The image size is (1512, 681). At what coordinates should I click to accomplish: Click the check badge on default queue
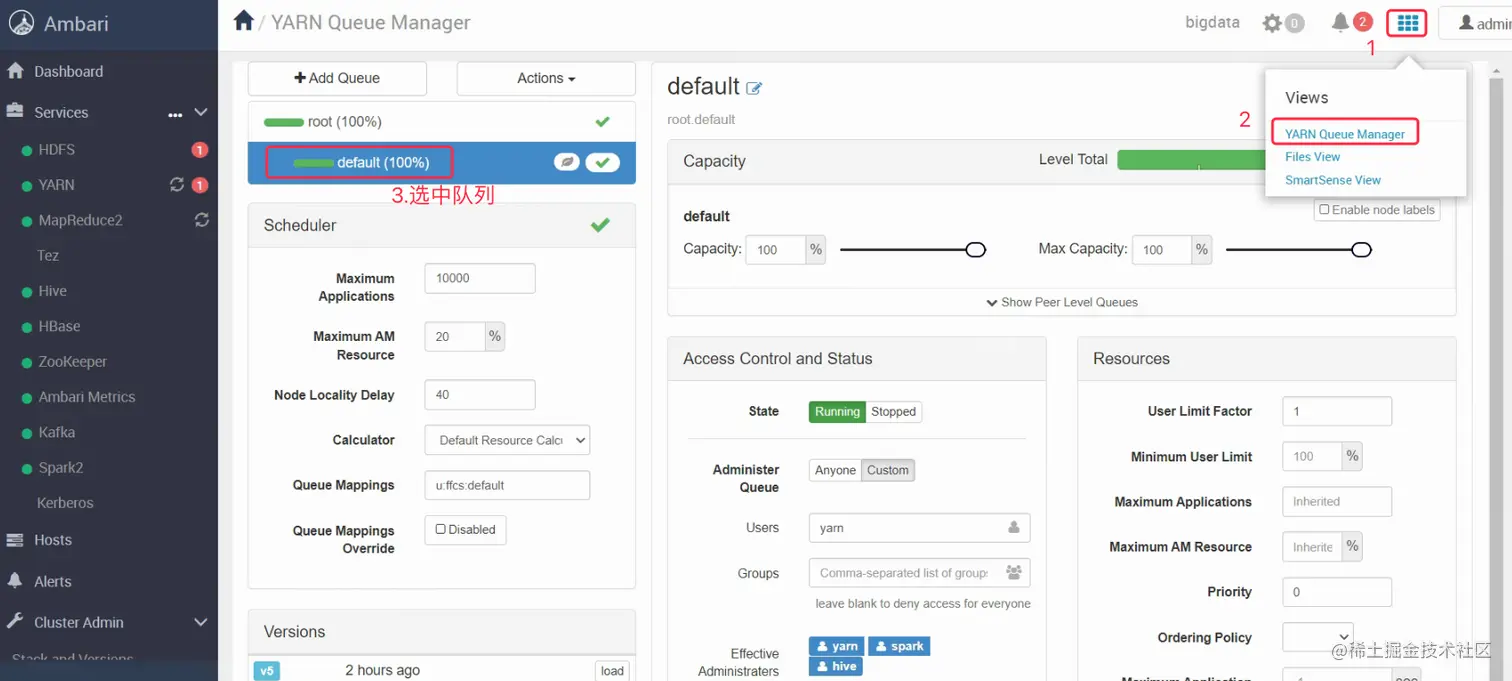(x=602, y=162)
